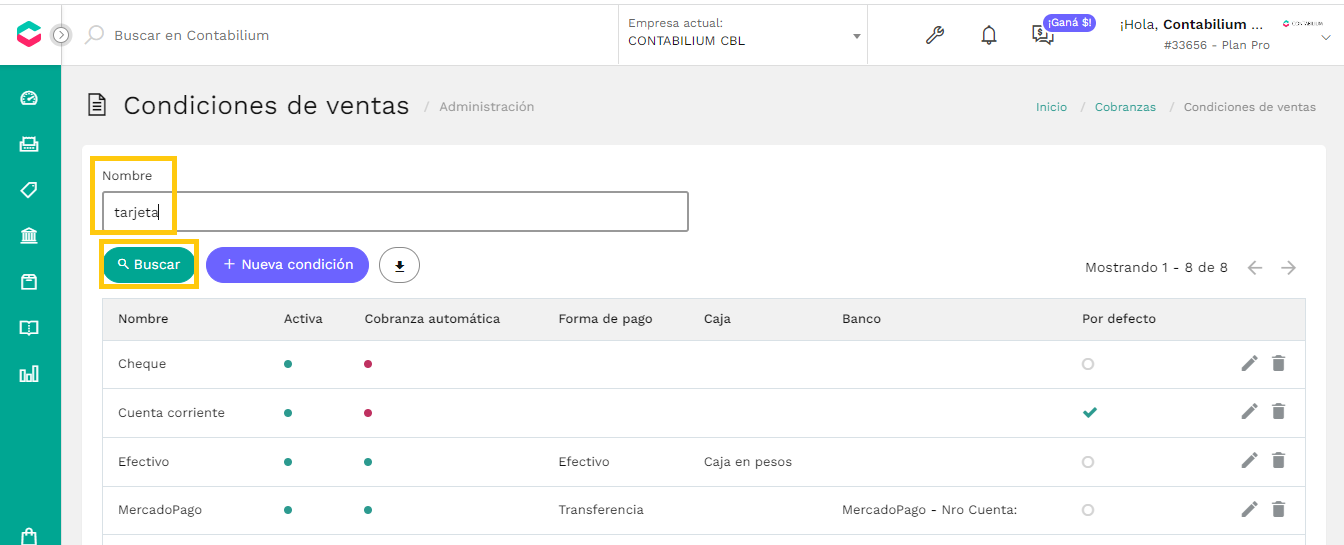Click the Por defecto column header
Viewport: 1344px width, 545px height.
(1119, 319)
